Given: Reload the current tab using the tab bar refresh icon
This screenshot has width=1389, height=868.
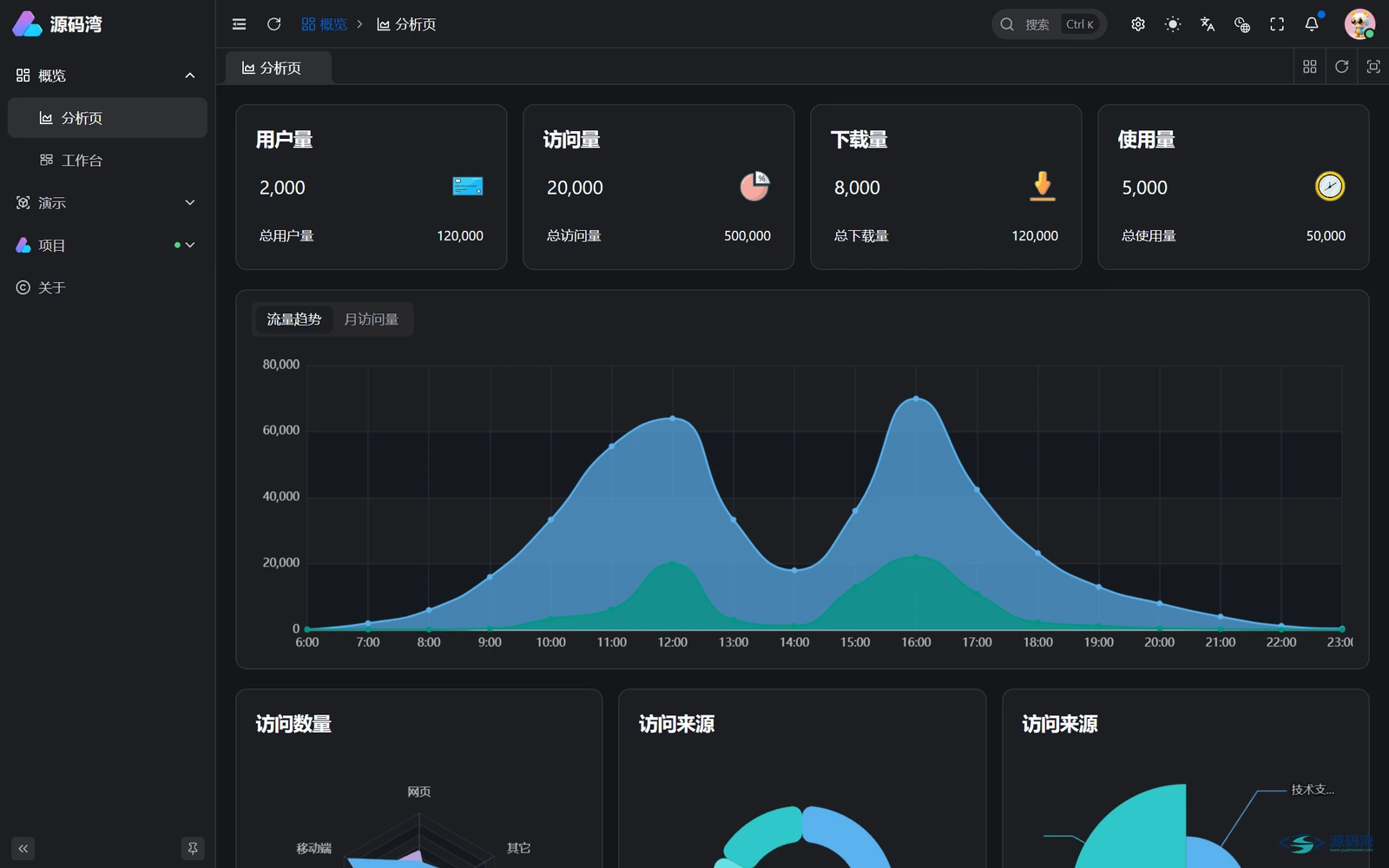Looking at the screenshot, I should (x=1341, y=67).
